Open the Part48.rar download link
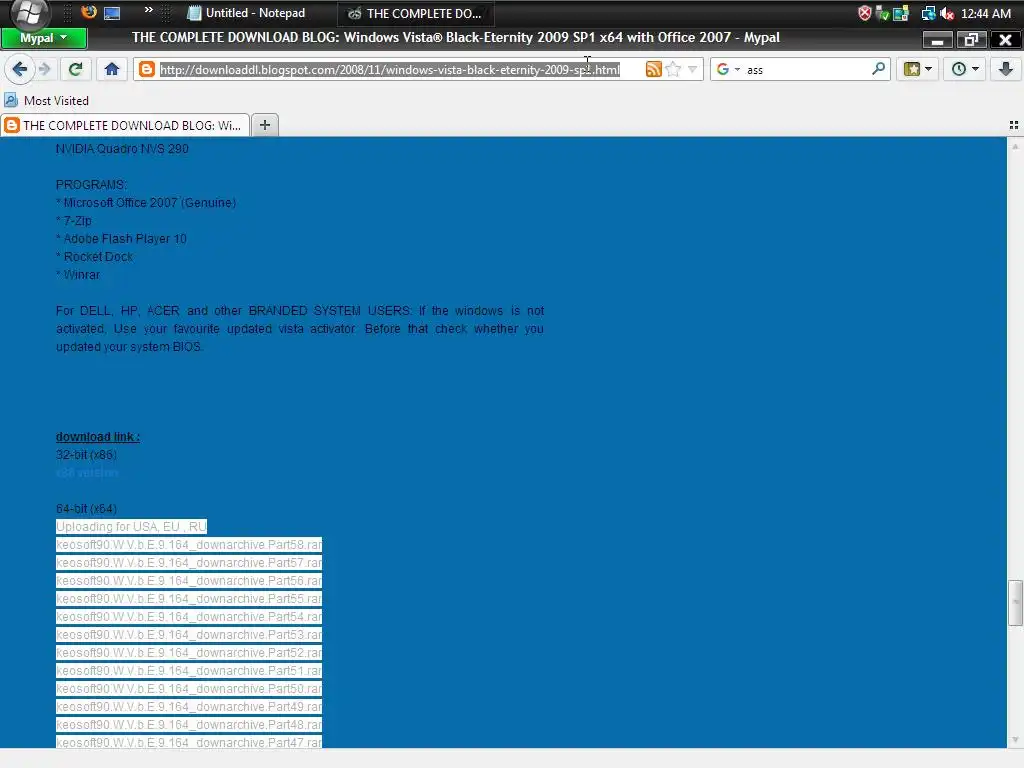This screenshot has width=1024, height=768. tap(189, 725)
